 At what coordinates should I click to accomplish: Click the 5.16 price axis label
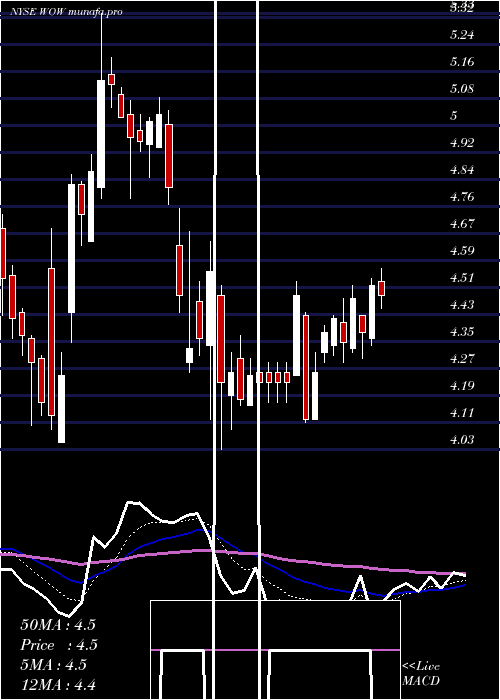462,62
